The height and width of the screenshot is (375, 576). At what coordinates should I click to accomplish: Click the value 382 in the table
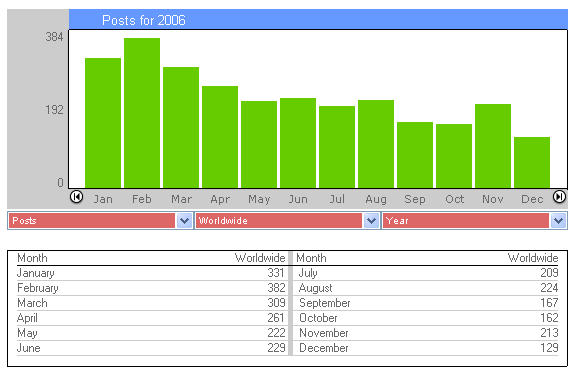(276, 288)
